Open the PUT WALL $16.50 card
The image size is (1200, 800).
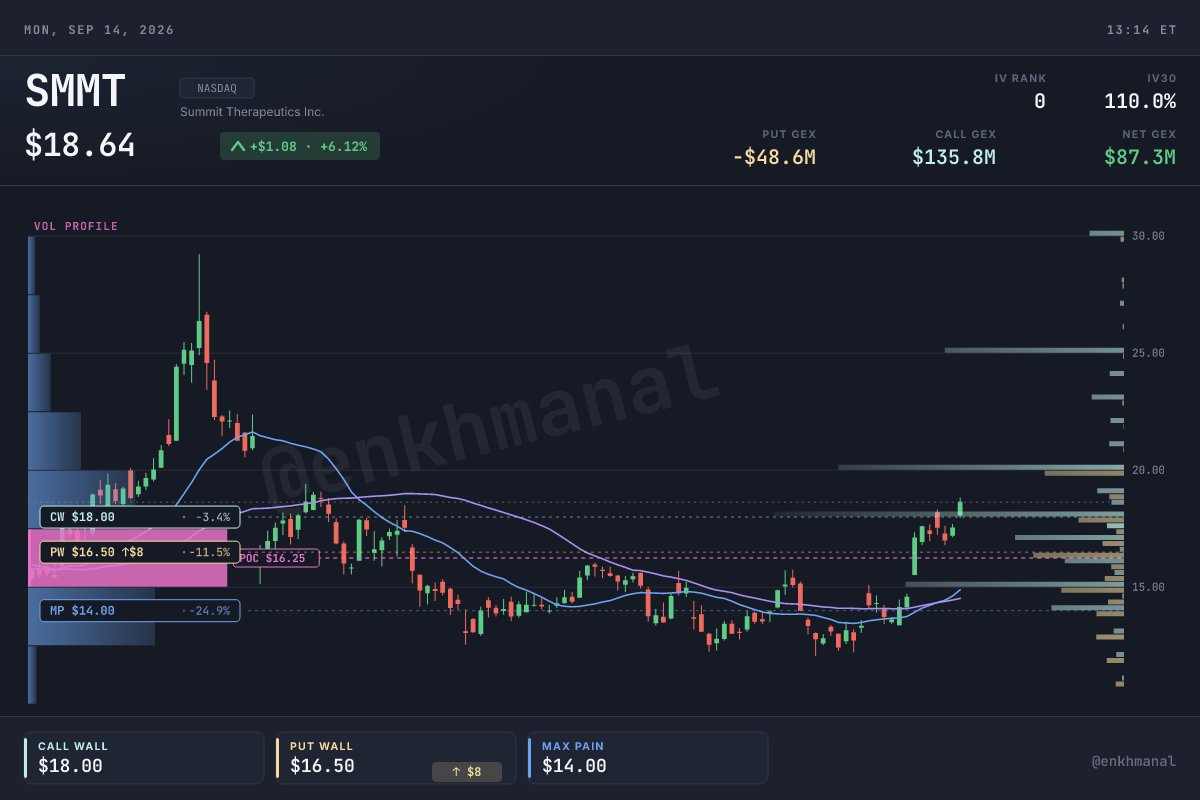(x=394, y=758)
